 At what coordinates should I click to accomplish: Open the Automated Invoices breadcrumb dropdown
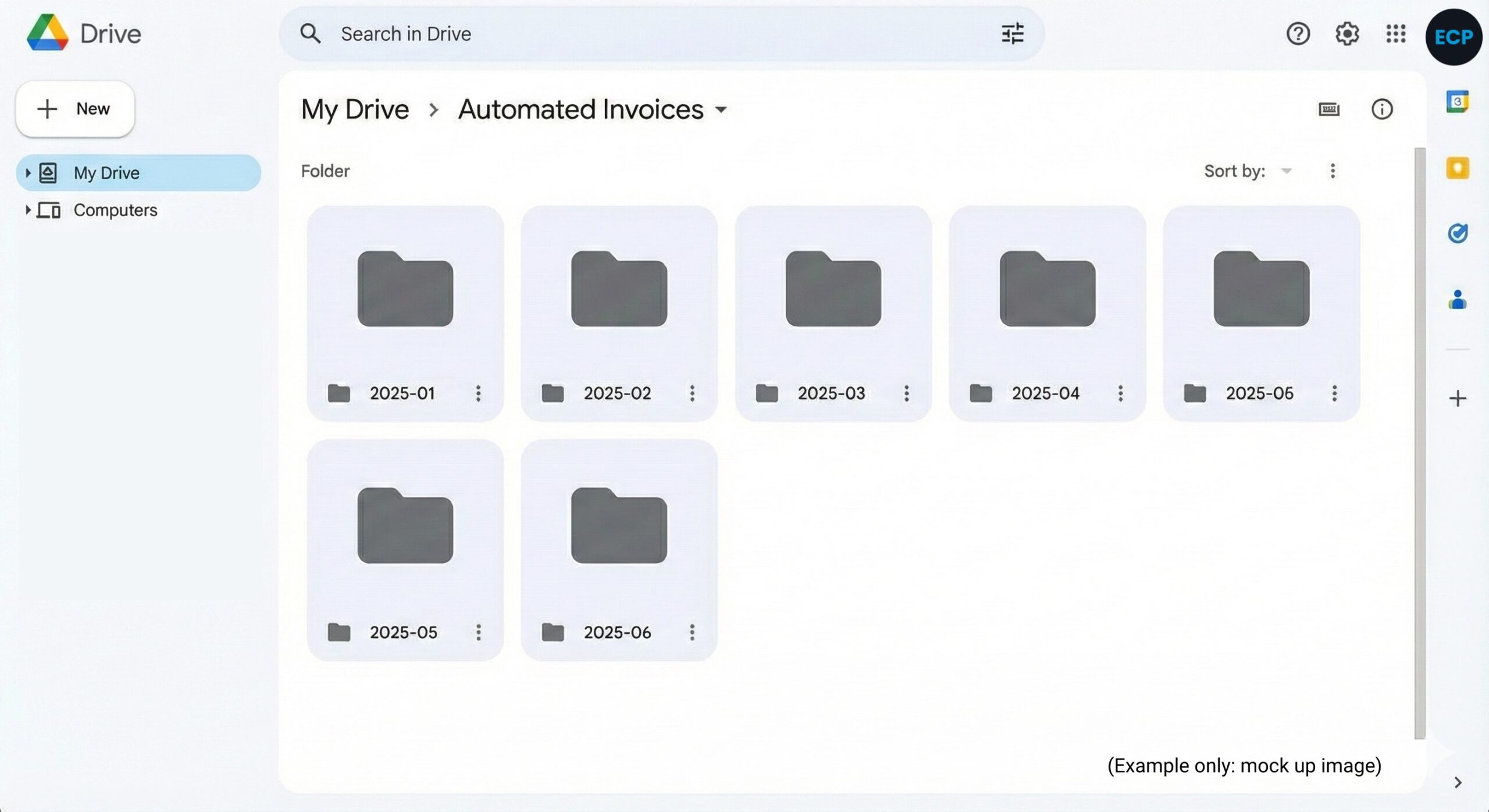coord(720,110)
